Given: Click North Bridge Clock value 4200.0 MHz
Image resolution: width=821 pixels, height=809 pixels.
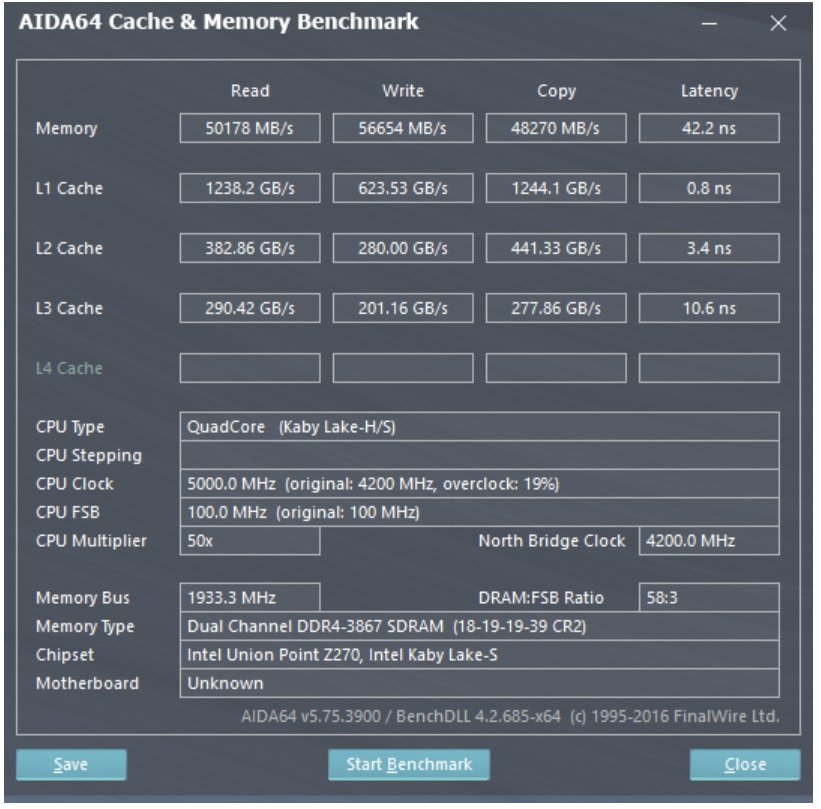Looking at the screenshot, I should click(709, 540).
